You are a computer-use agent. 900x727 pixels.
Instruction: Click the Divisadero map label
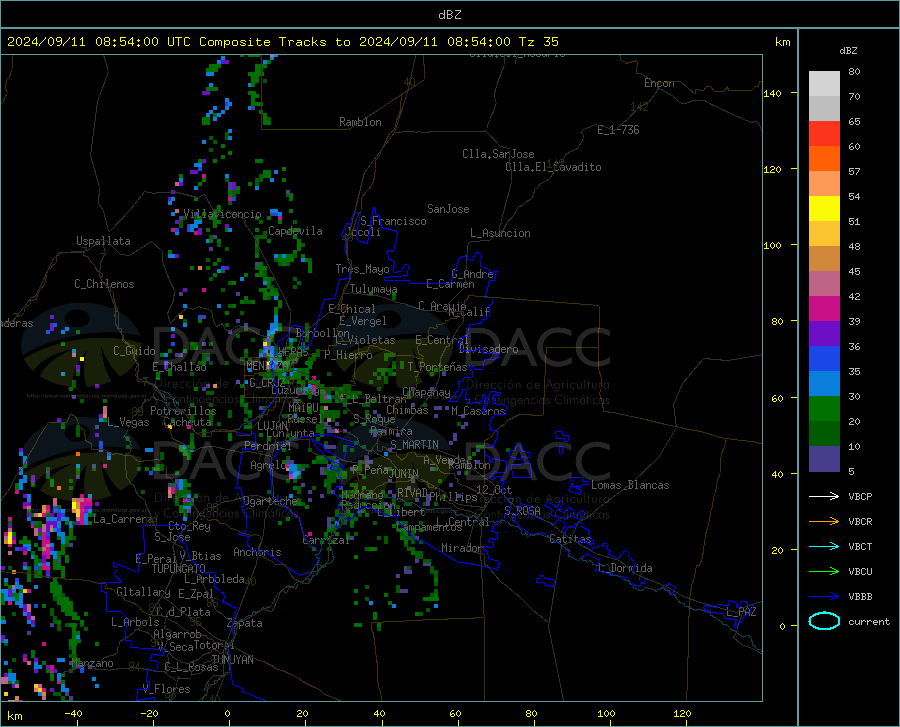coord(488,349)
